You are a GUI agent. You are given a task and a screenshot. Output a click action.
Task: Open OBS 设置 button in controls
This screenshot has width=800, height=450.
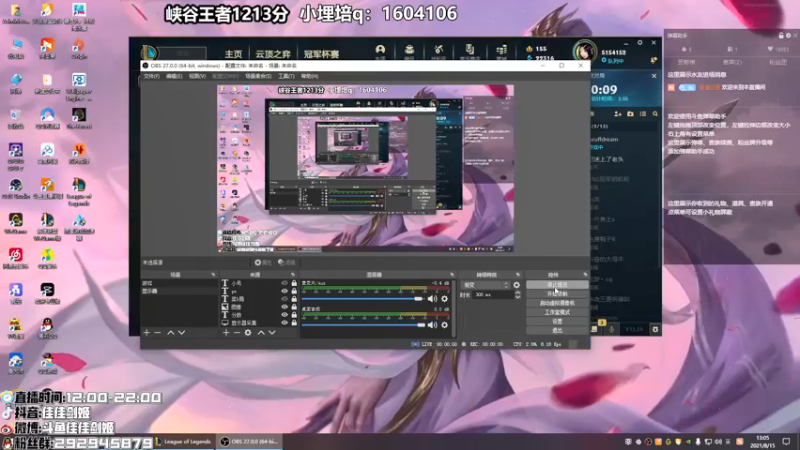(557, 321)
